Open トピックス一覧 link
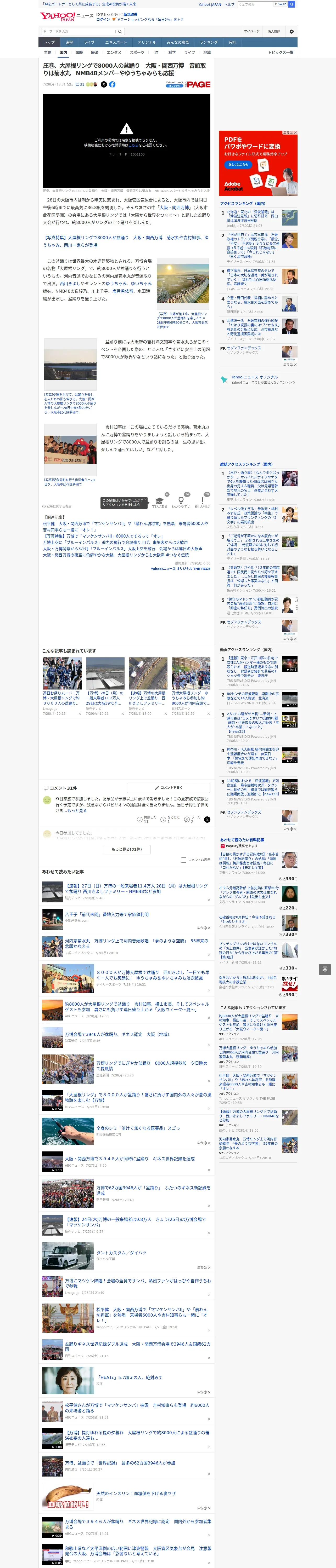Viewport: 336px width, 1568px height. click(281, 52)
